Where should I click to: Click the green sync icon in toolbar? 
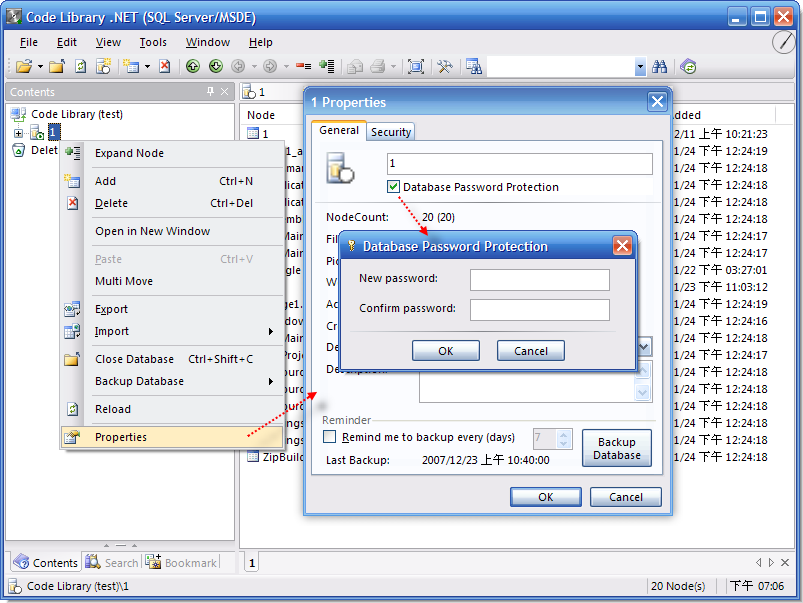tap(688, 66)
